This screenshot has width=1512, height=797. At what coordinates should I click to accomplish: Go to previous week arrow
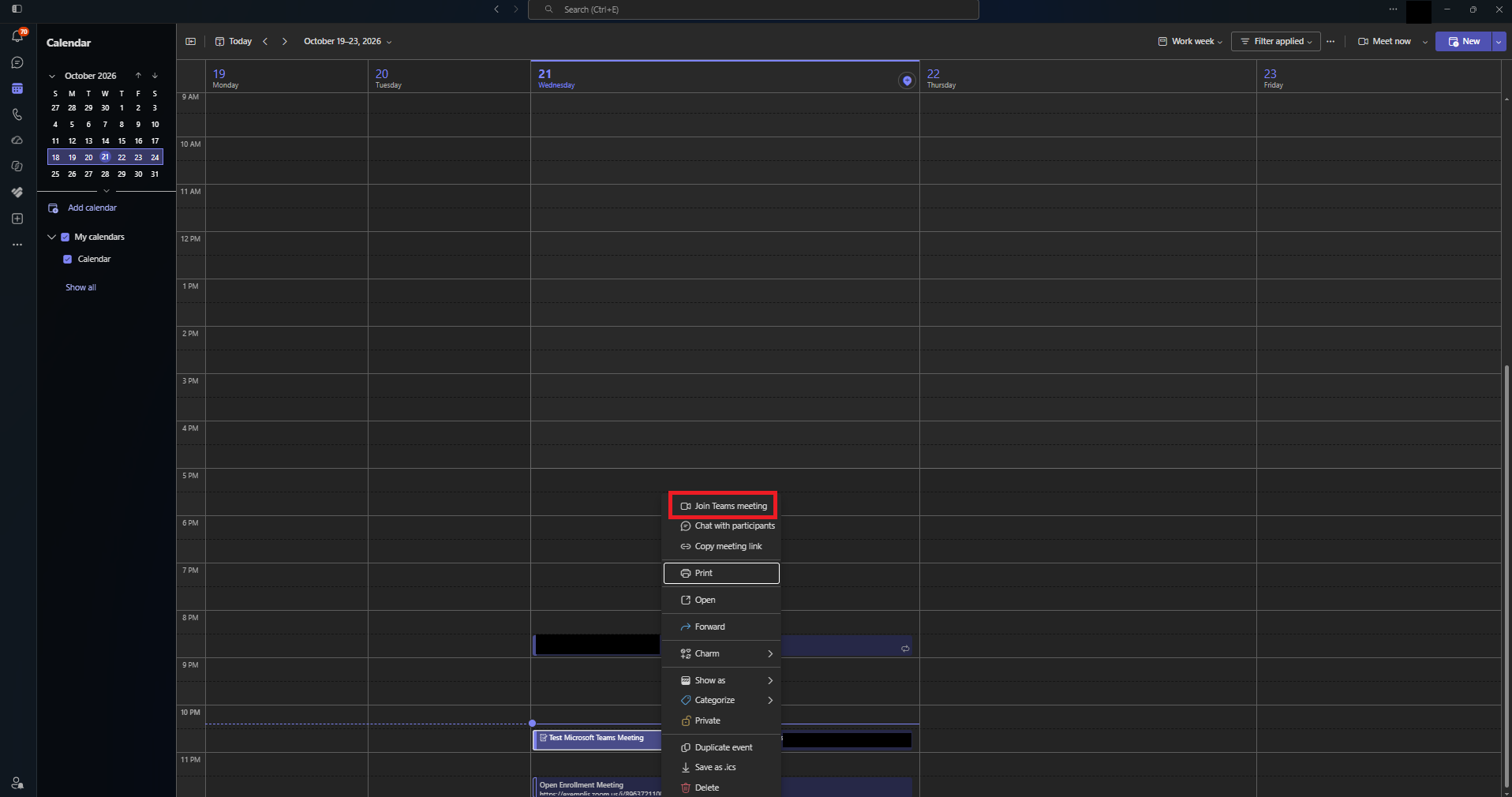[x=265, y=42]
